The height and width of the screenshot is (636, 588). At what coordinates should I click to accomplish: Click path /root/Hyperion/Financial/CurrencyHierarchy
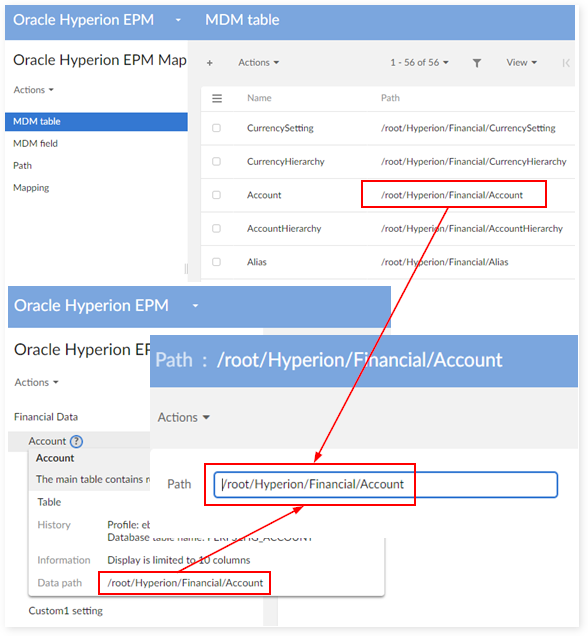pos(473,161)
